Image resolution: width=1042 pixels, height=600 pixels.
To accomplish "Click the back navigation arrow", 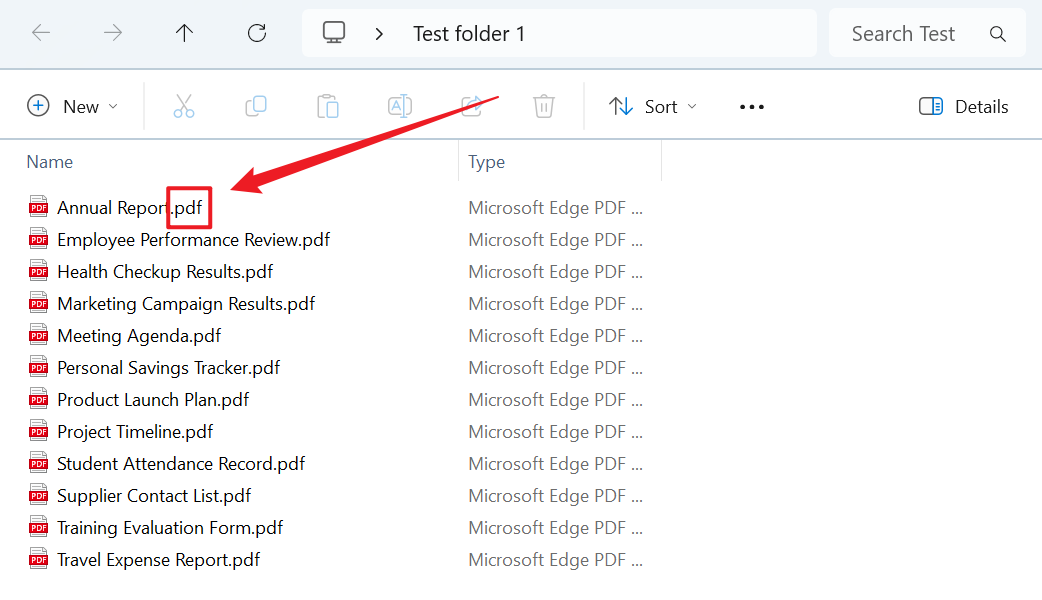I will tap(41, 32).
